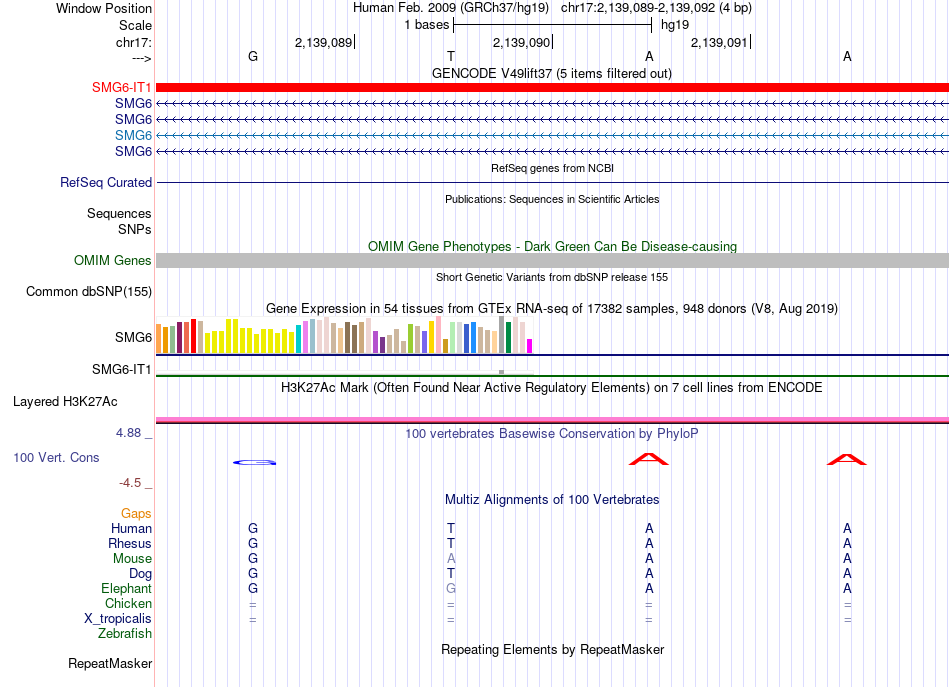Click the ---> strand direction arrow label
The image size is (950, 687).
[x=141, y=58]
